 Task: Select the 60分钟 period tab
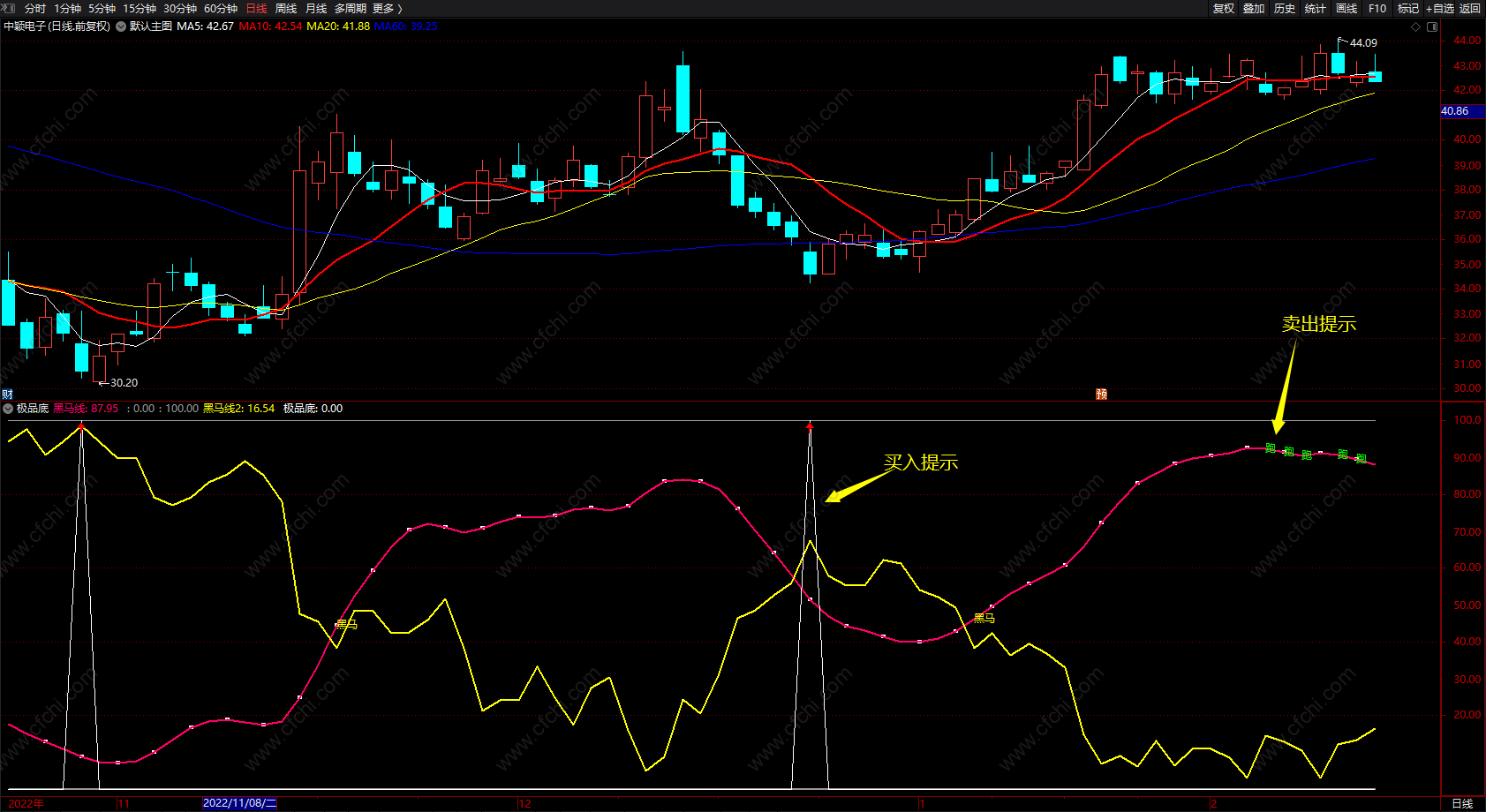[x=221, y=8]
